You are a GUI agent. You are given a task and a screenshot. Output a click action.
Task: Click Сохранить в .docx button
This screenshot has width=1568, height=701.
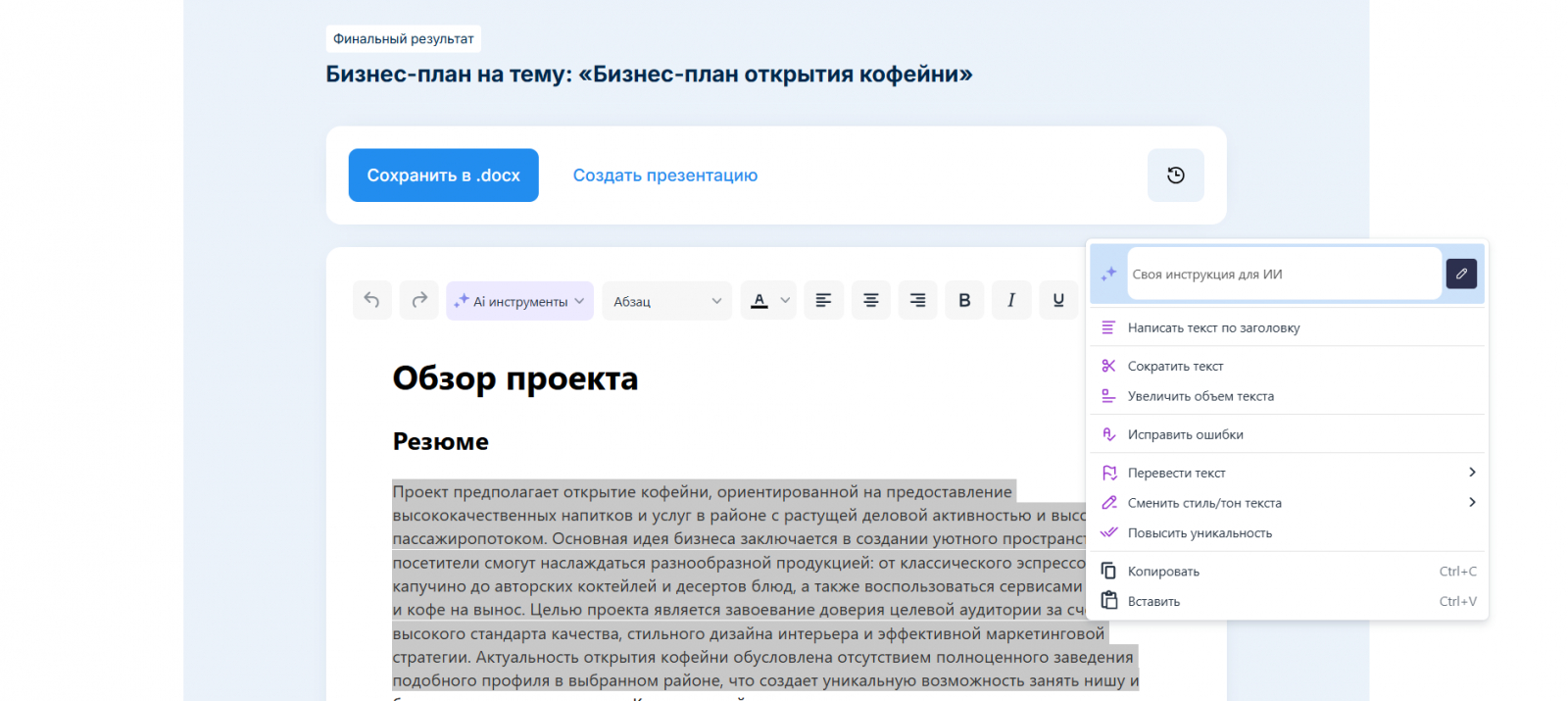[x=443, y=175]
